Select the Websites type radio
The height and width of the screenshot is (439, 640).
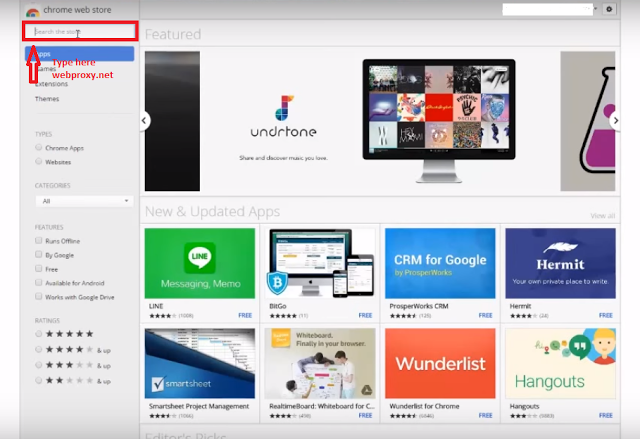(x=39, y=162)
